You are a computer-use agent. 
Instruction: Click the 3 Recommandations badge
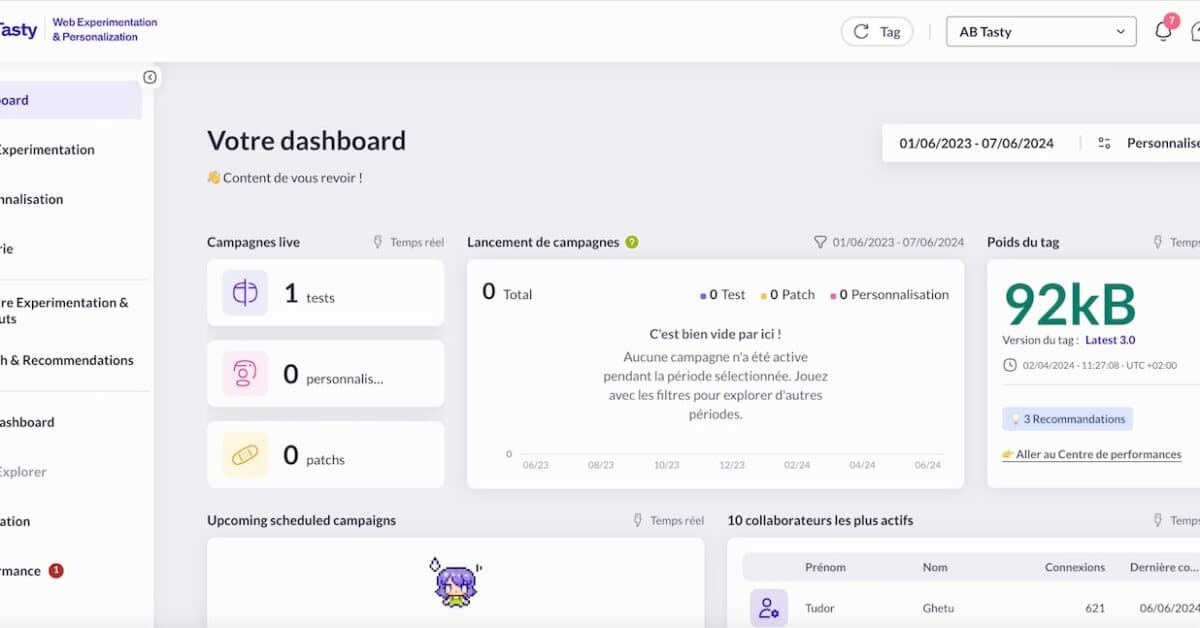point(1067,419)
